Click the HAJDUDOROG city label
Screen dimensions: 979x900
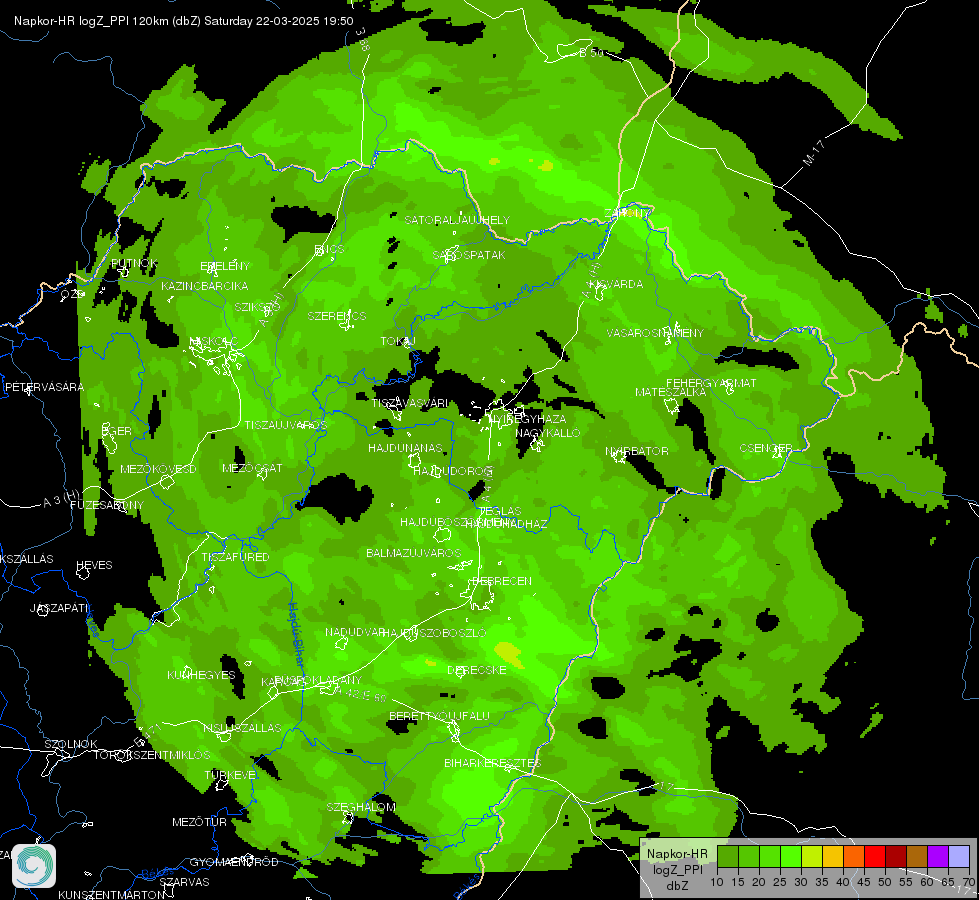pos(453,471)
